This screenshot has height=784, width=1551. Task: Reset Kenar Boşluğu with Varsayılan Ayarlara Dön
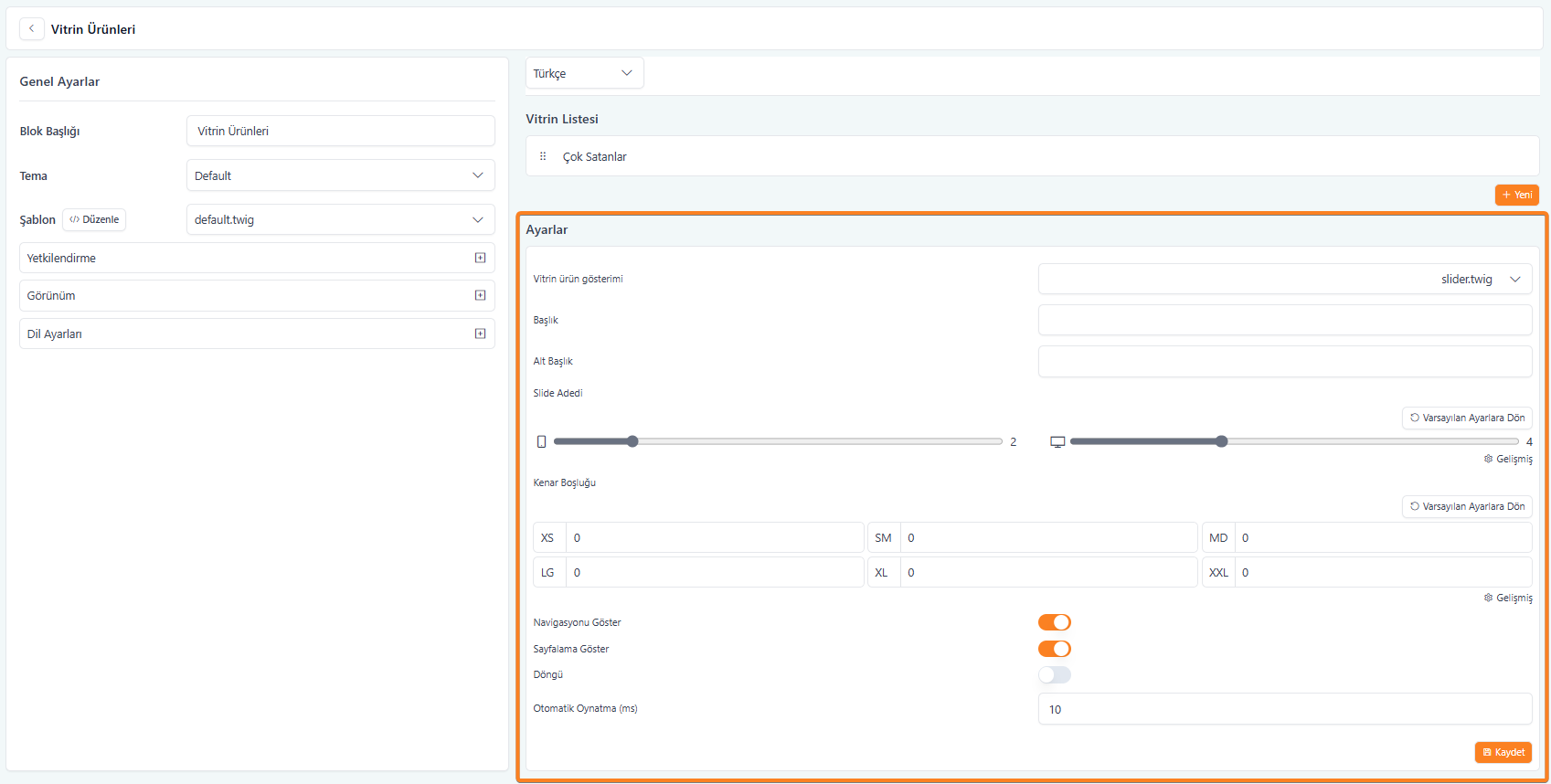(x=1467, y=506)
